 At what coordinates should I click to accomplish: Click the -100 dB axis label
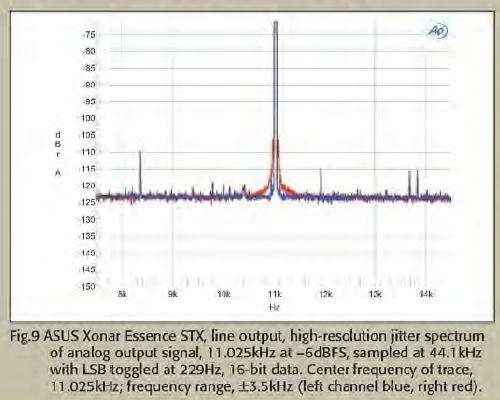(87, 118)
